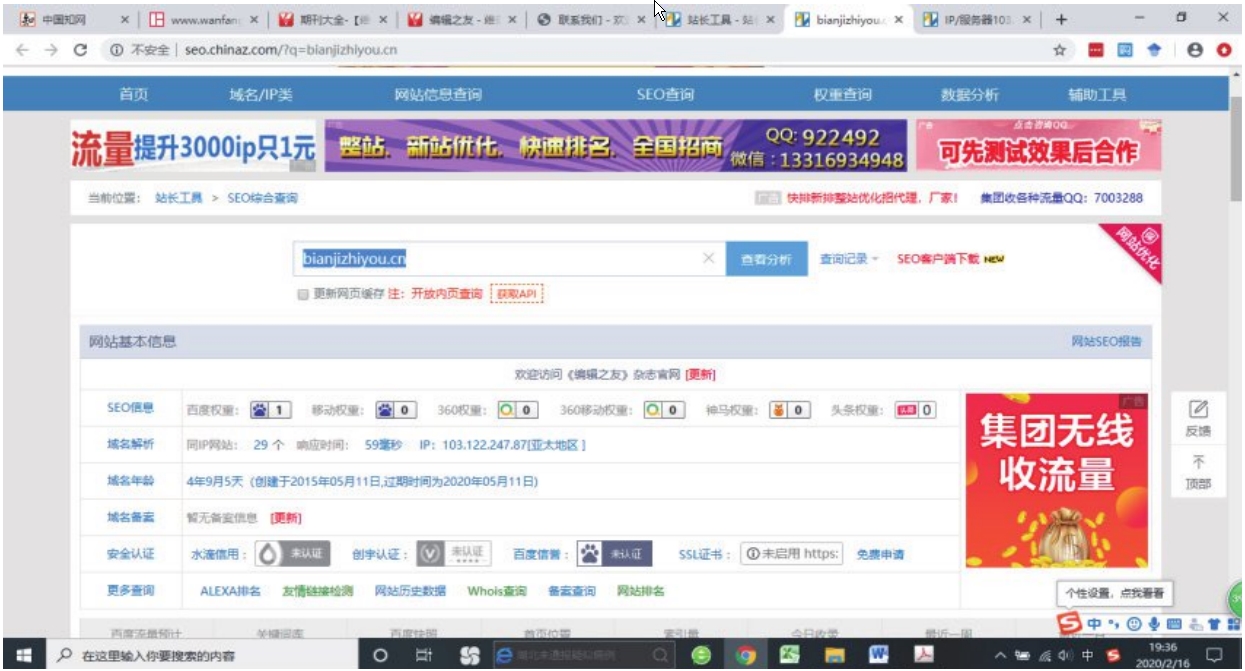Click the 创宇认证 unverified badge
This screenshot has height=671, width=1245.
pos(453,553)
